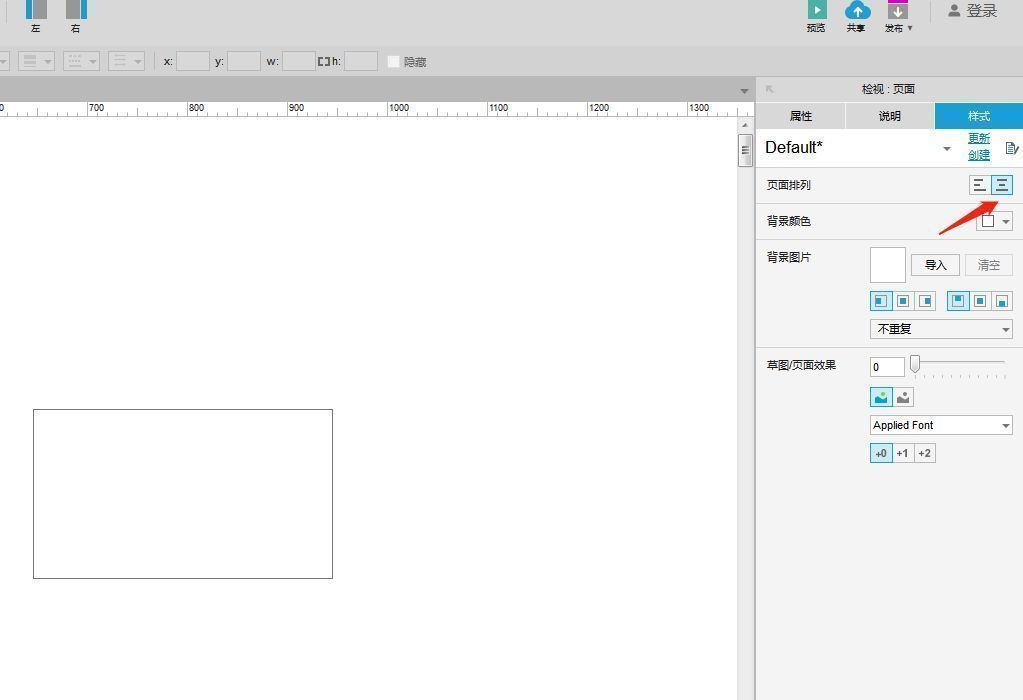Viewport: 1023px width, 700px height.
Task: Select the +1 line width option
Action: [902, 453]
